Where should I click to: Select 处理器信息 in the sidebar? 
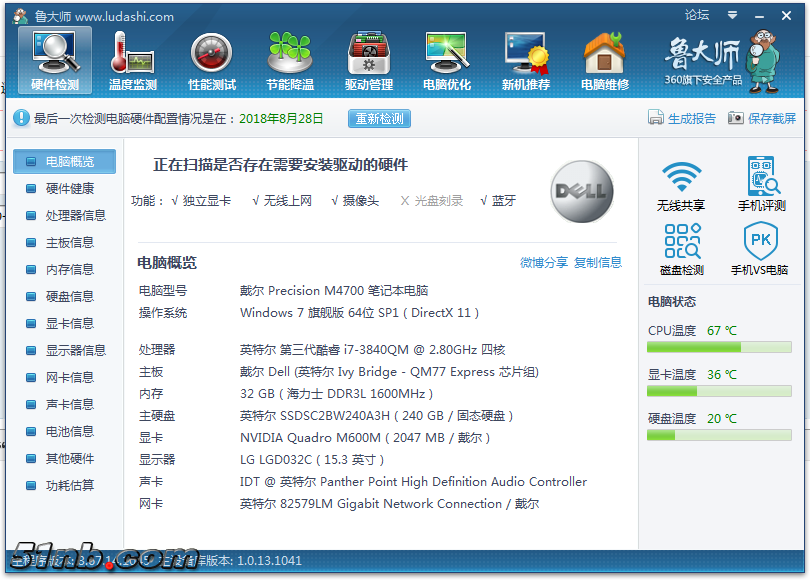click(75, 215)
